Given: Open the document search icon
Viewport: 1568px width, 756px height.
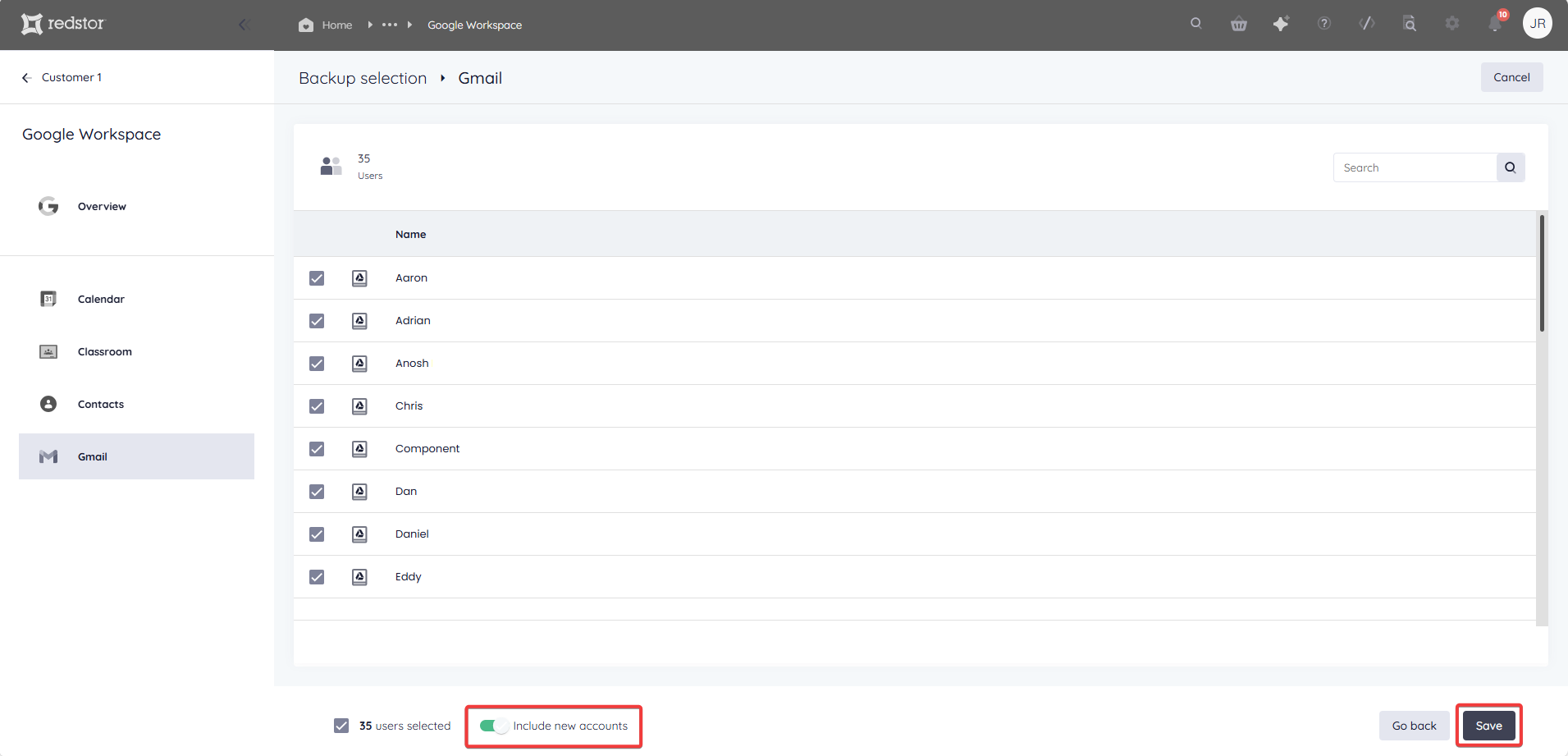Looking at the screenshot, I should tap(1410, 23).
